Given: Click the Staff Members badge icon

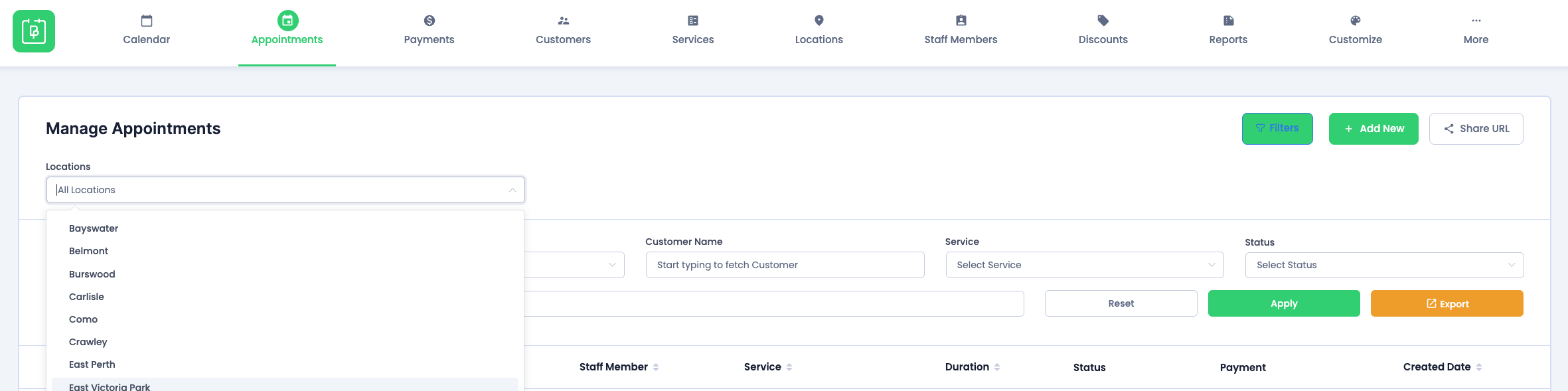Looking at the screenshot, I should (x=961, y=21).
